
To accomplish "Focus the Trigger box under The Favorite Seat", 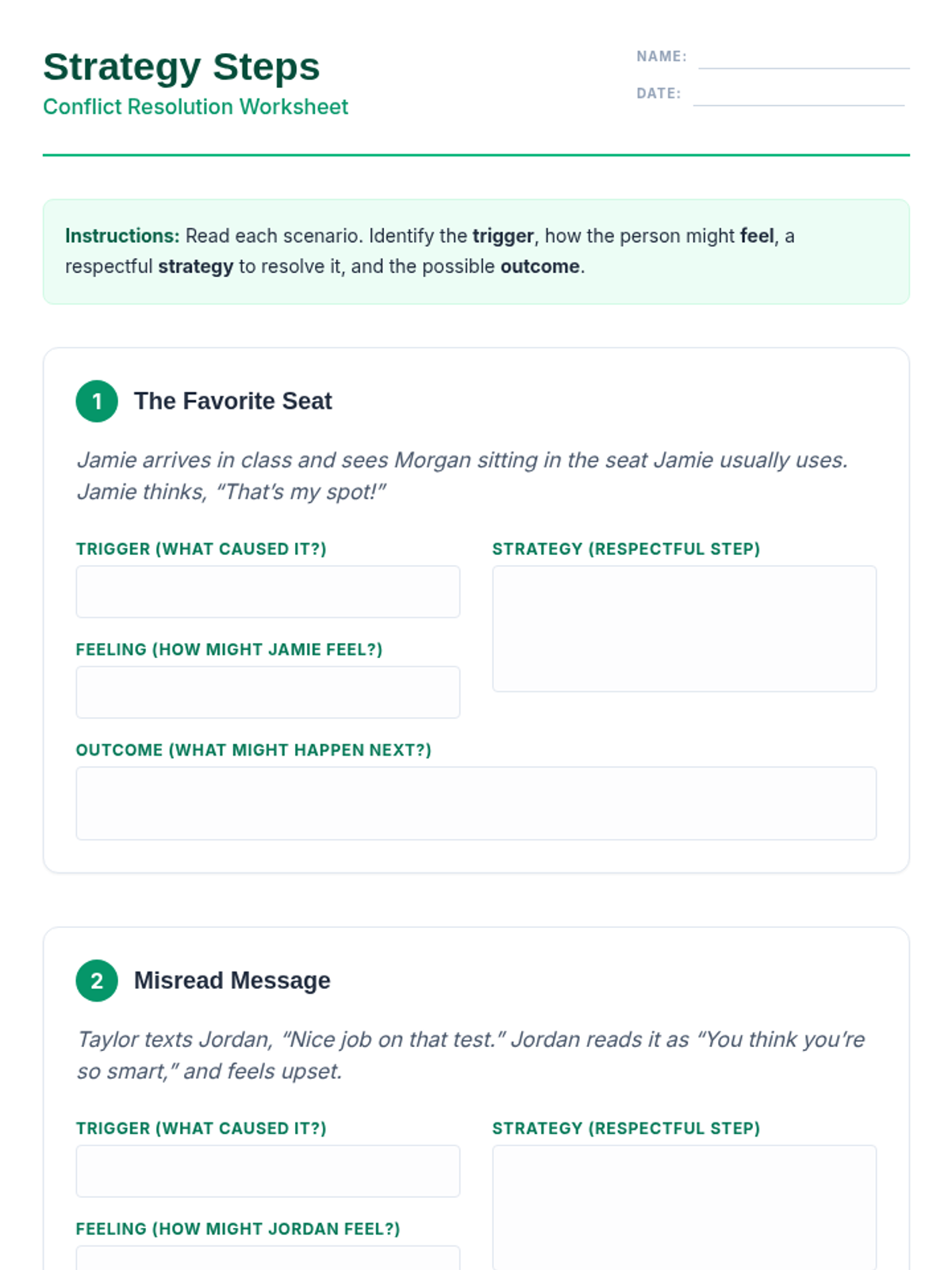I will pos(267,591).
